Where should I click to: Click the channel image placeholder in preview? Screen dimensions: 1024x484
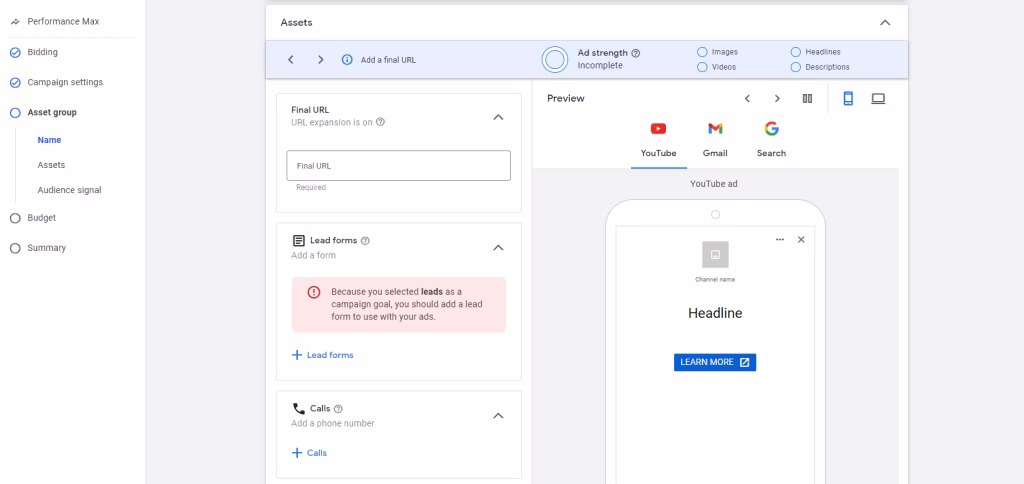point(715,255)
